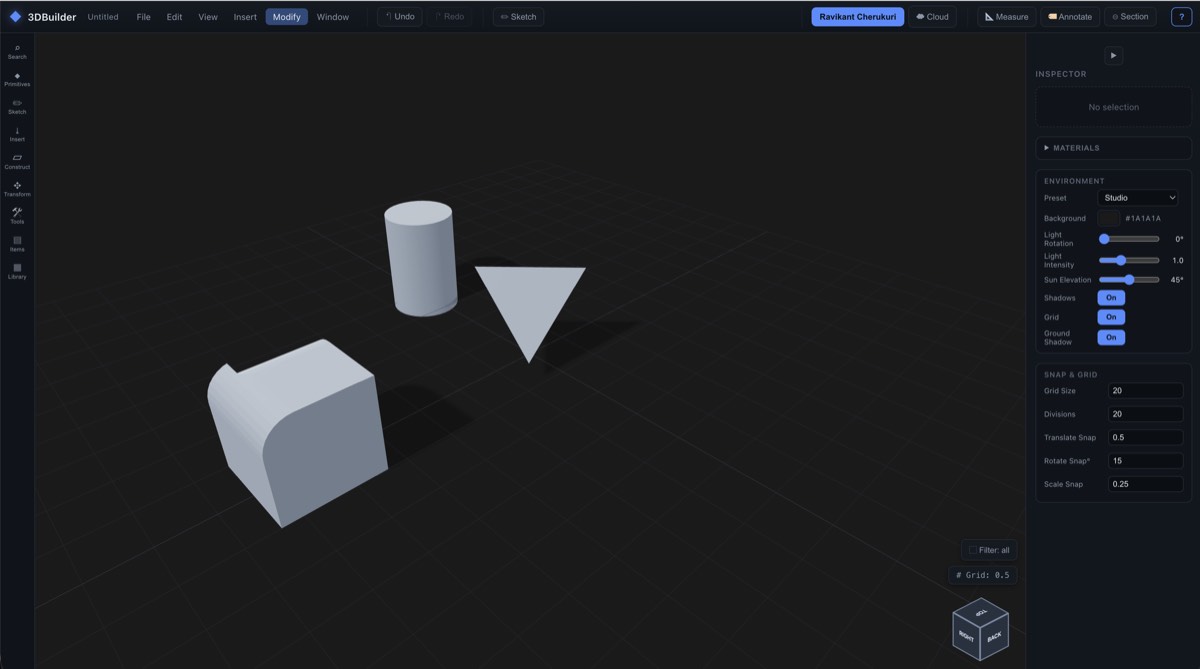Open the Preset Studio dropdown
The image size is (1200, 669).
[x=1138, y=198]
